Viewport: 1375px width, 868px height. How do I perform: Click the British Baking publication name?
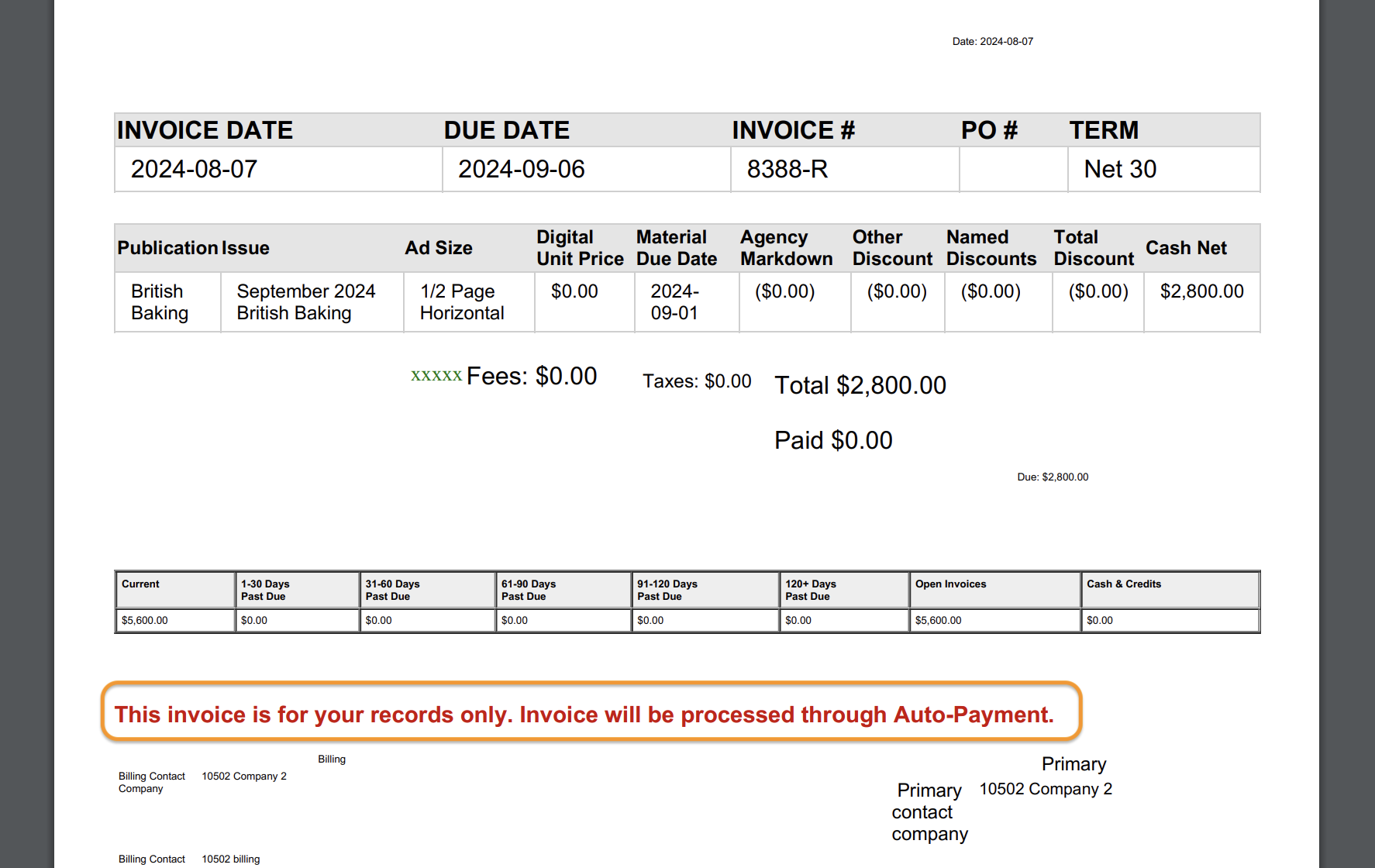[x=157, y=302]
